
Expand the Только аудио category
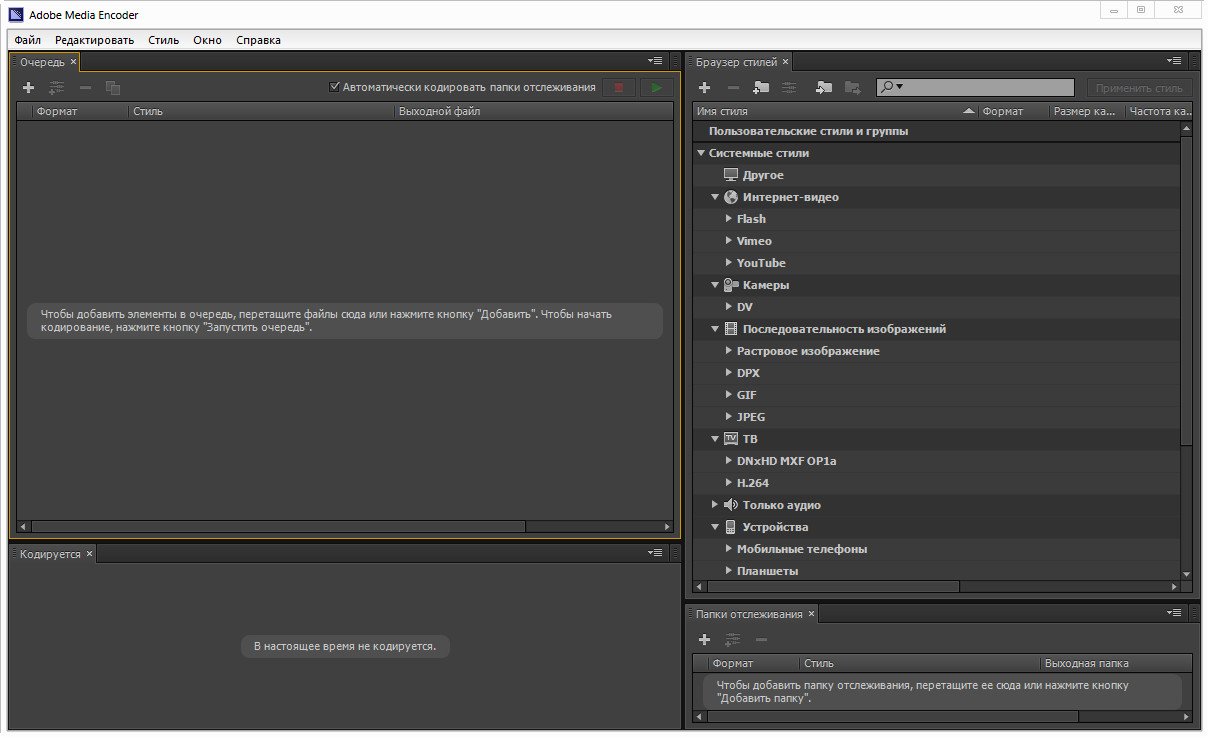[x=715, y=505]
